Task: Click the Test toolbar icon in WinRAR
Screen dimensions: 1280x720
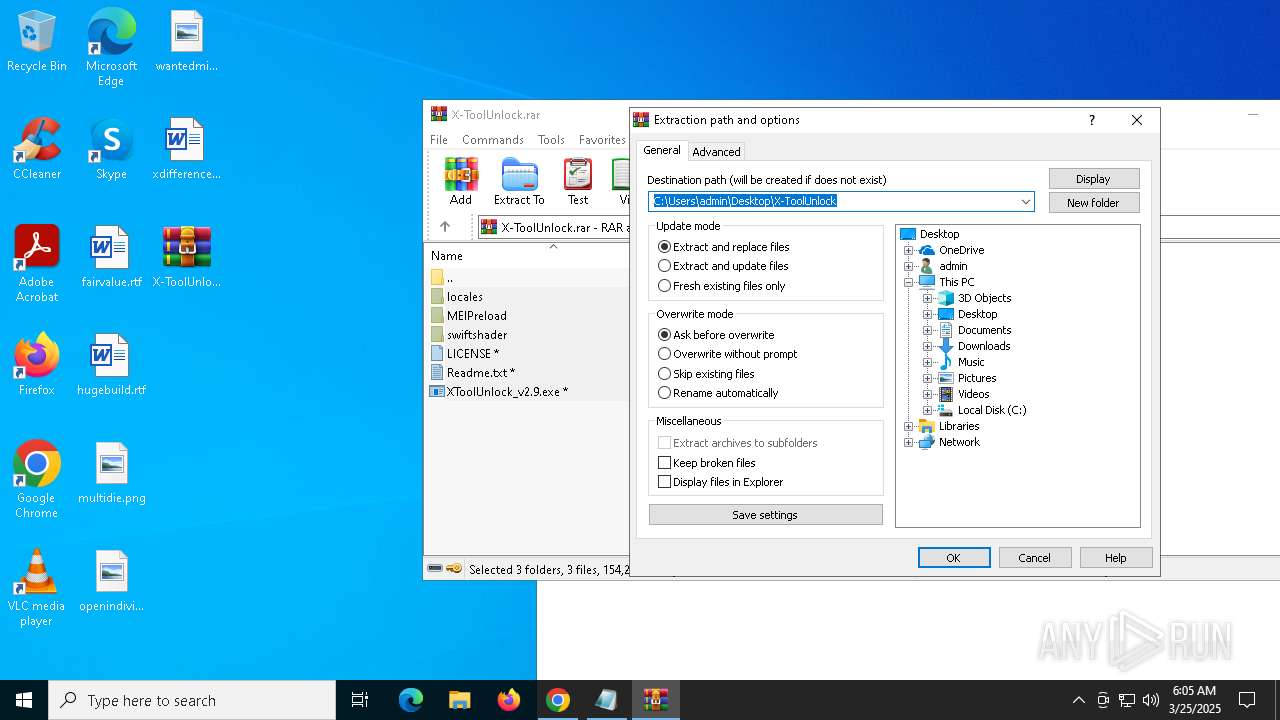Action: click(578, 181)
